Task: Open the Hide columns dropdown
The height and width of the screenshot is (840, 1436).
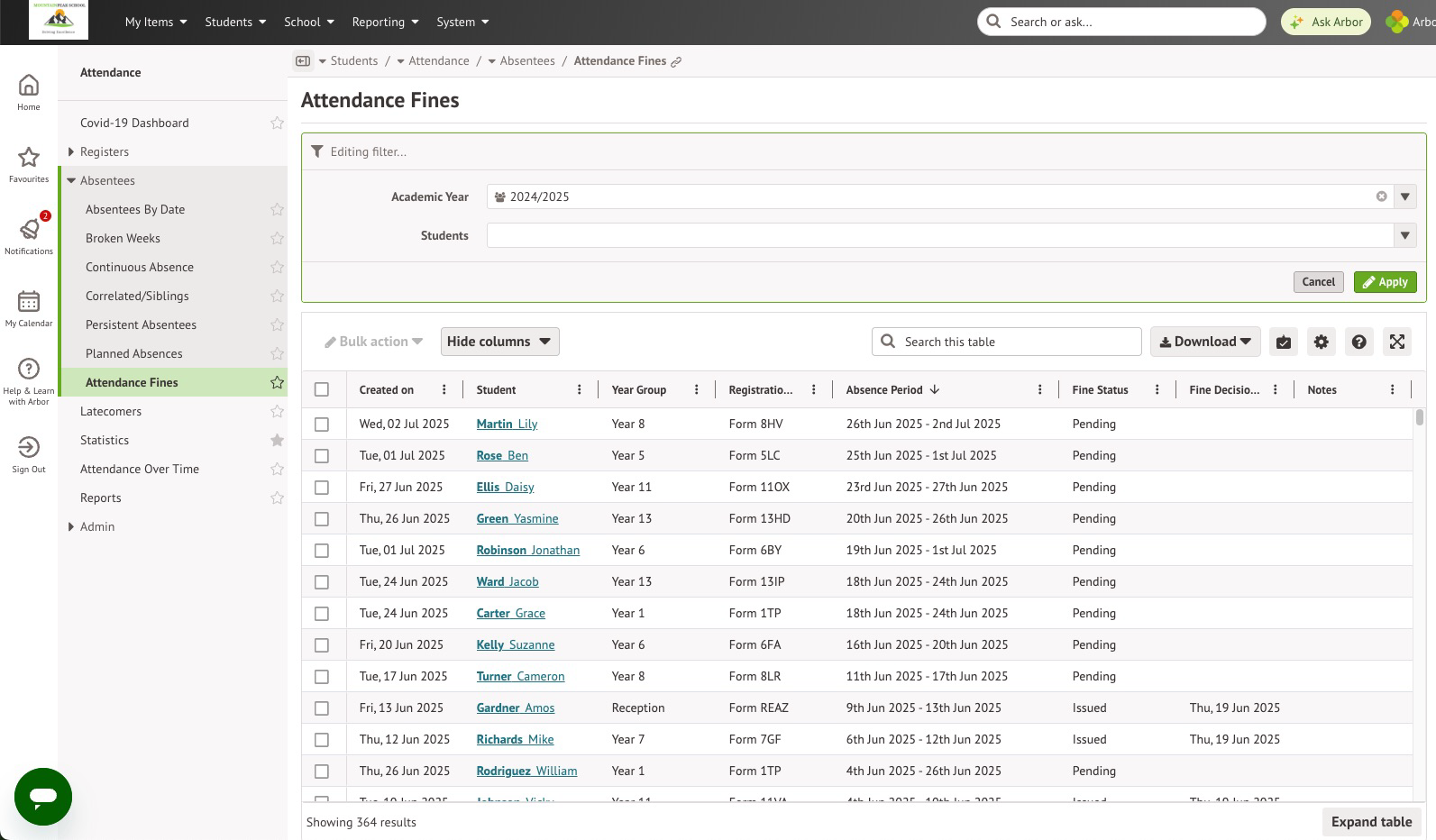Action: click(x=499, y=342)
